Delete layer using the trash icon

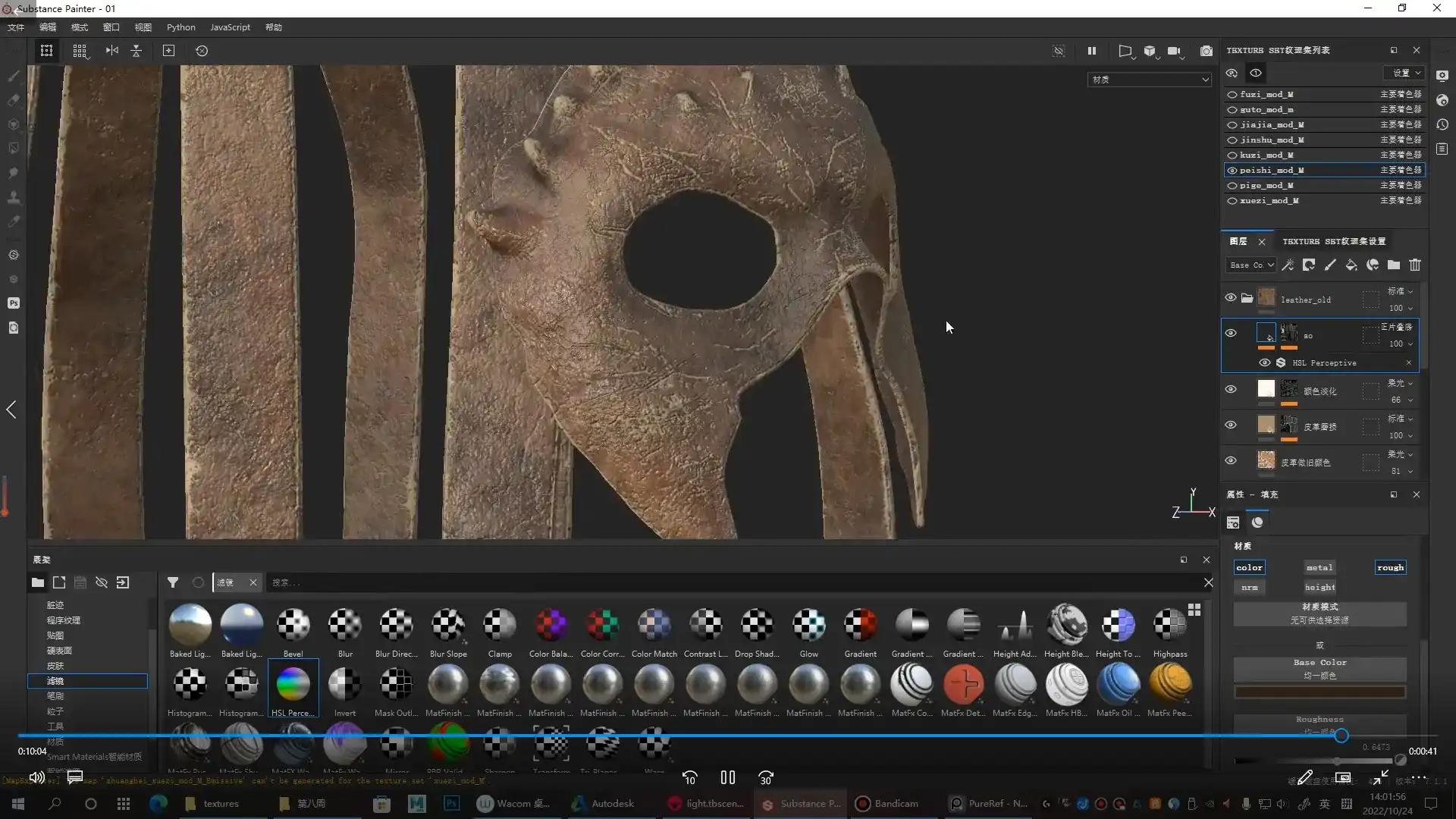[x=1415, y=265]
